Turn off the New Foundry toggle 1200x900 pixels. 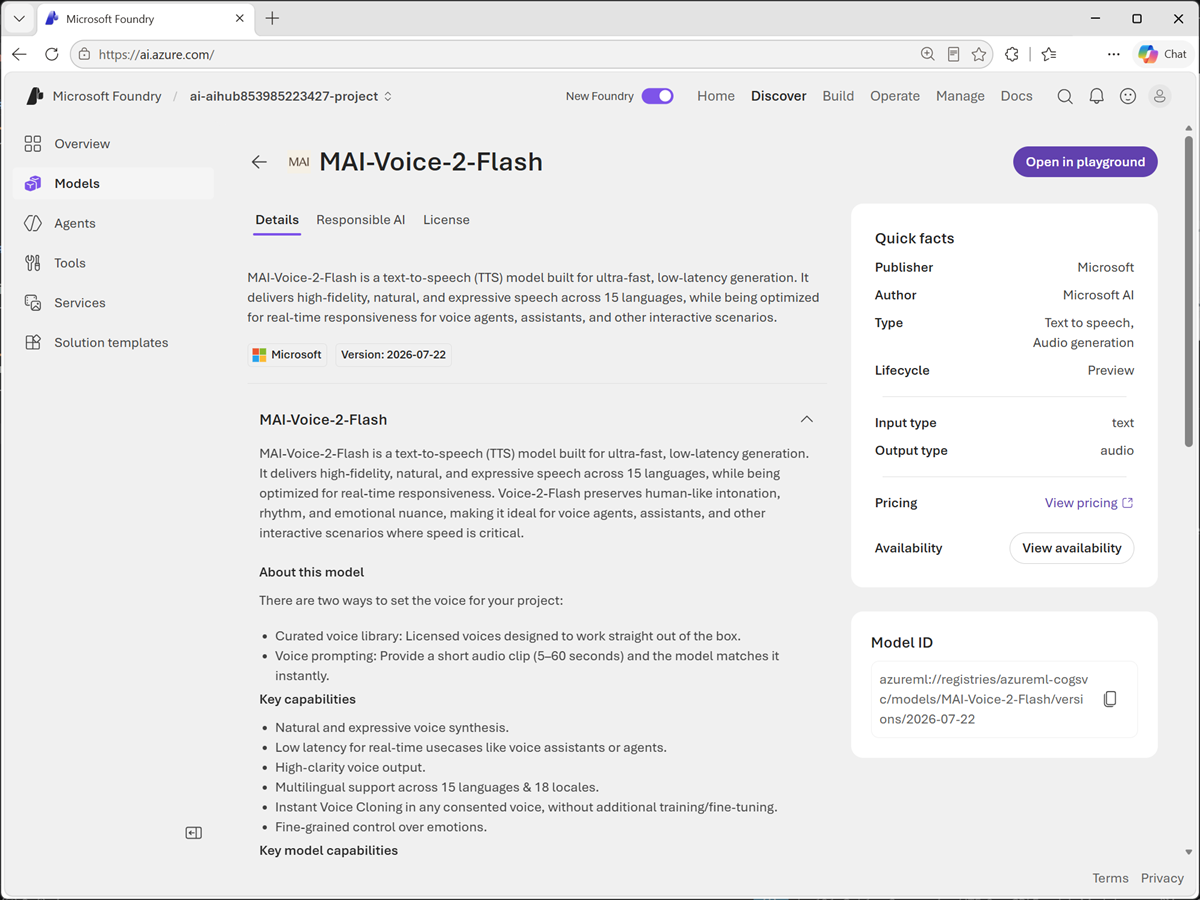(x=657, y=96)
